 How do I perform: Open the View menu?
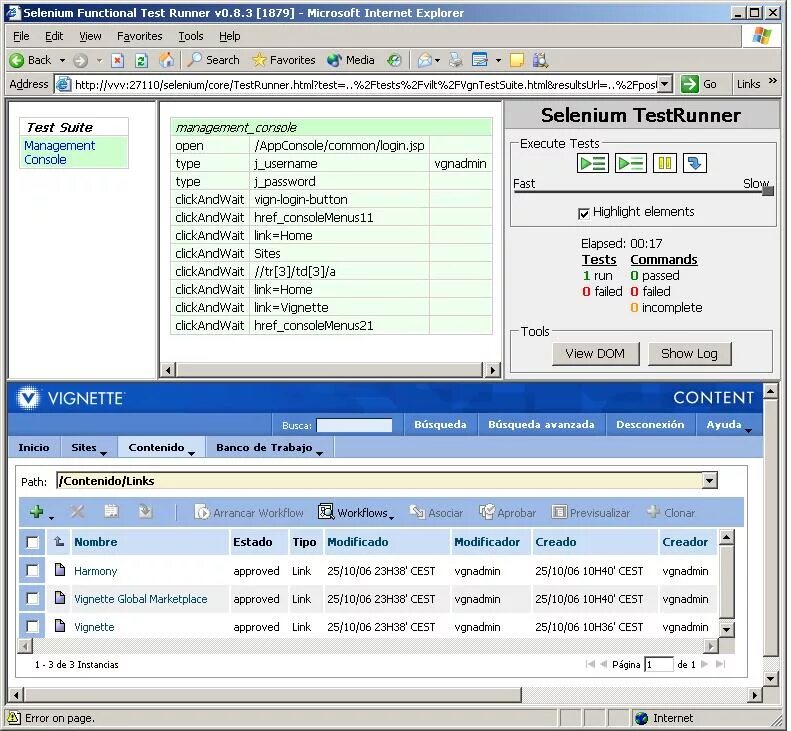pos(90,36)
